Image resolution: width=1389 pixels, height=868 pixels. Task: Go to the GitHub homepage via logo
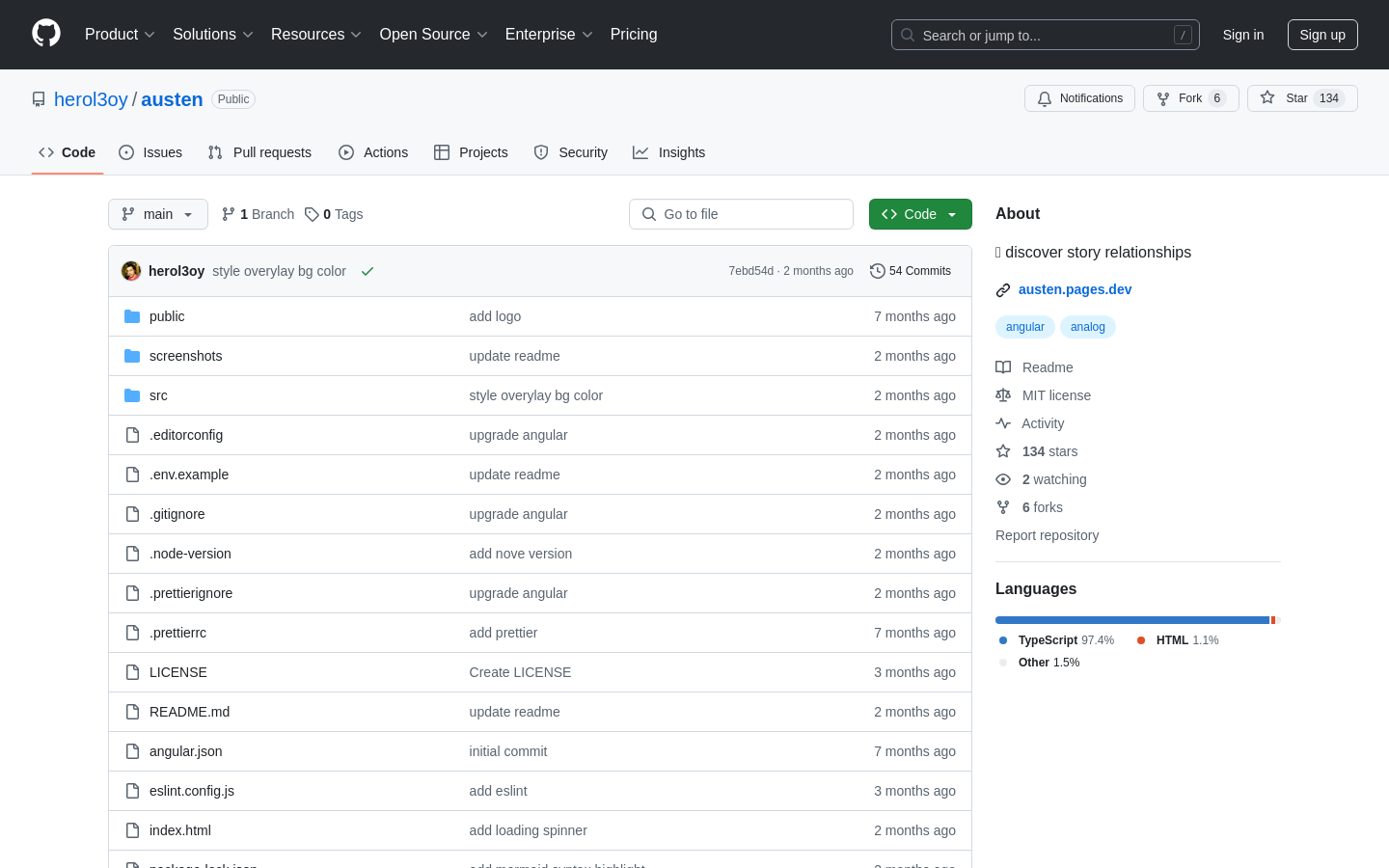(46, 34)
